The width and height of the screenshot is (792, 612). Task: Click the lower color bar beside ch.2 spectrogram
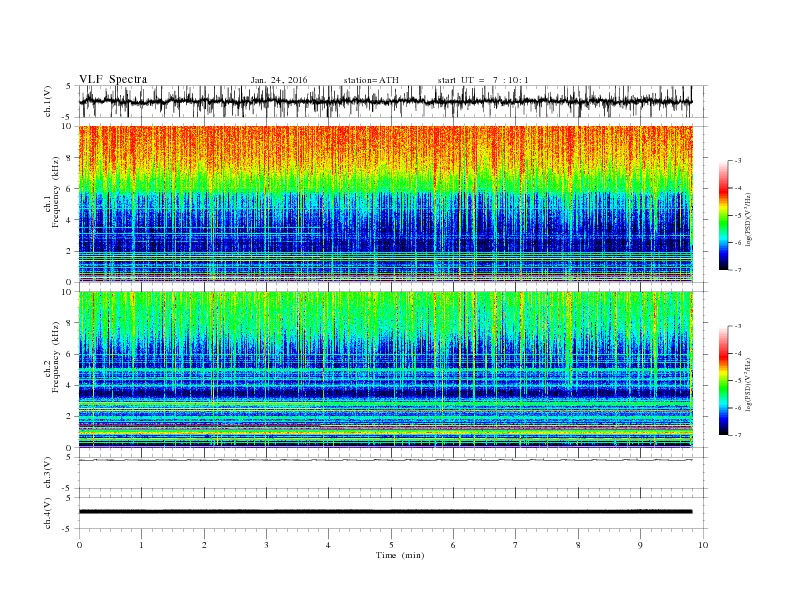[x=723, y=381]
